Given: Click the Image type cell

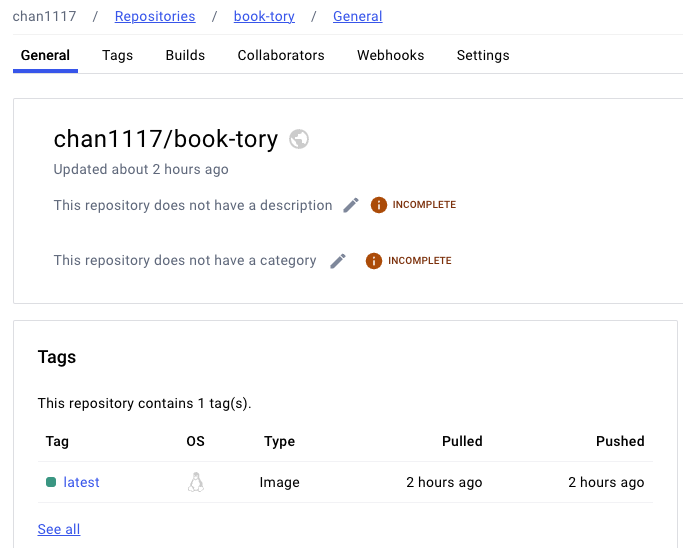Looking at the screenshot, I should point(280,482).
